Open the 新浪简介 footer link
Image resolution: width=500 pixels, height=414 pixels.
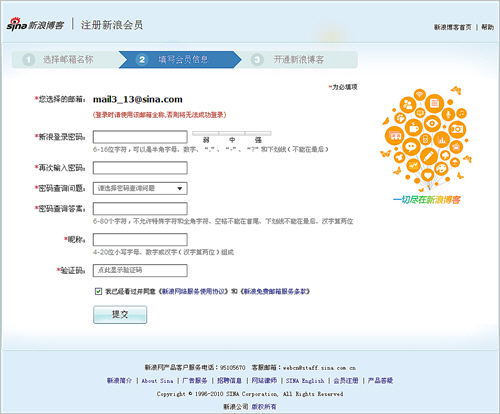[x=119, y=380]
